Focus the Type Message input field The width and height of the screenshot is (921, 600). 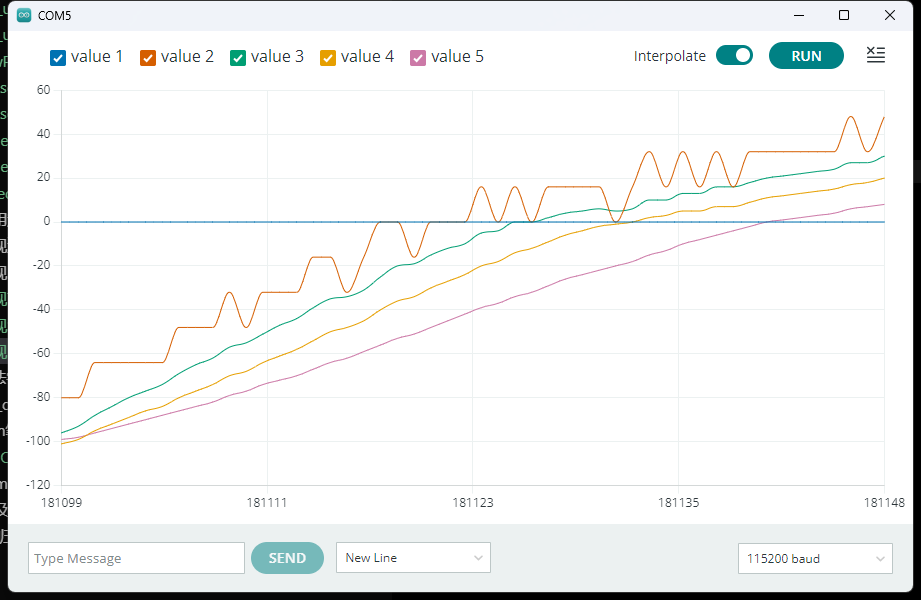(136, 559)
